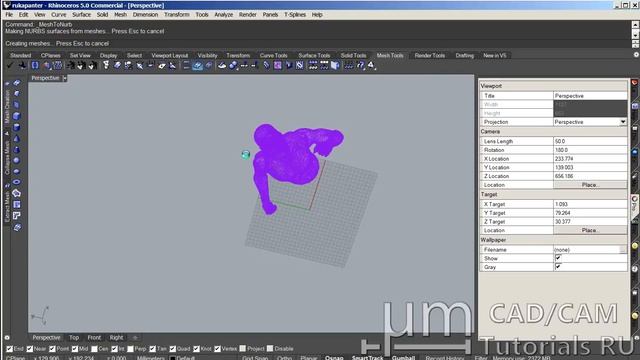
Task: Toggle SmartTrack in status bar
Action: coord(367,358)
